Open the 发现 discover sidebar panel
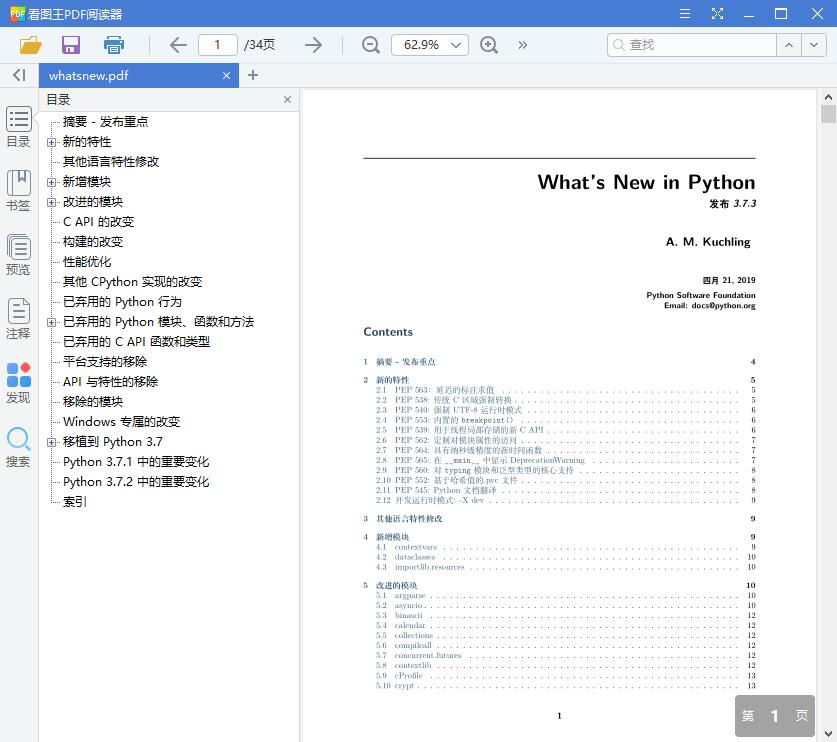 [x=19, y=383]
